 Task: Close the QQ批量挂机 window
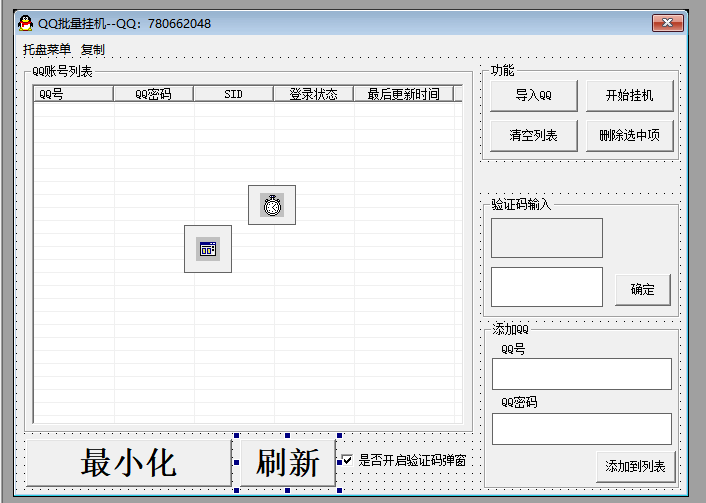[x=668, y=23]
